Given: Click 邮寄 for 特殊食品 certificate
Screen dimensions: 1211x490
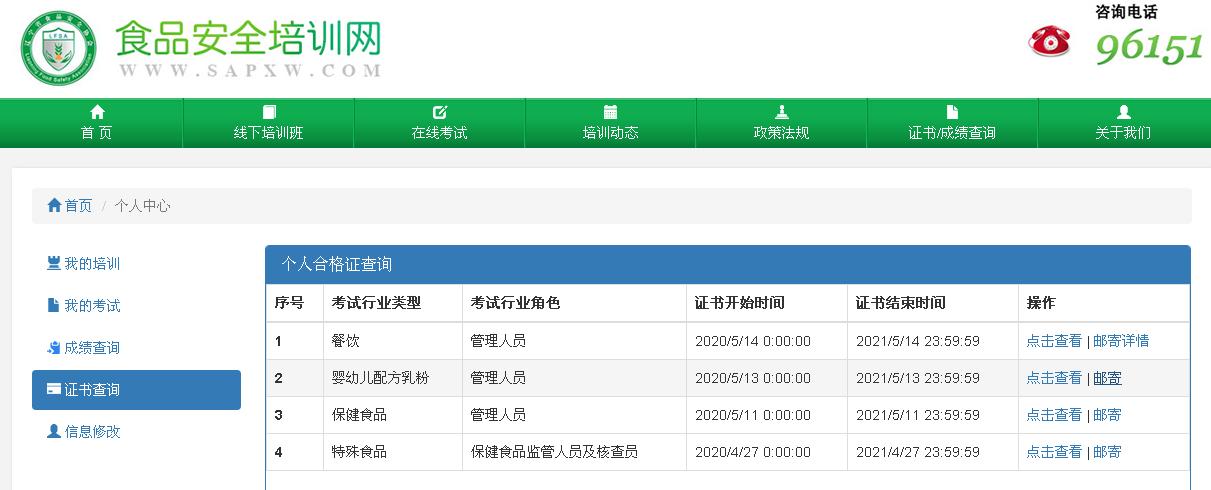Looking at the screenshot, I should pyautogui.click(x=1107, y=452).
